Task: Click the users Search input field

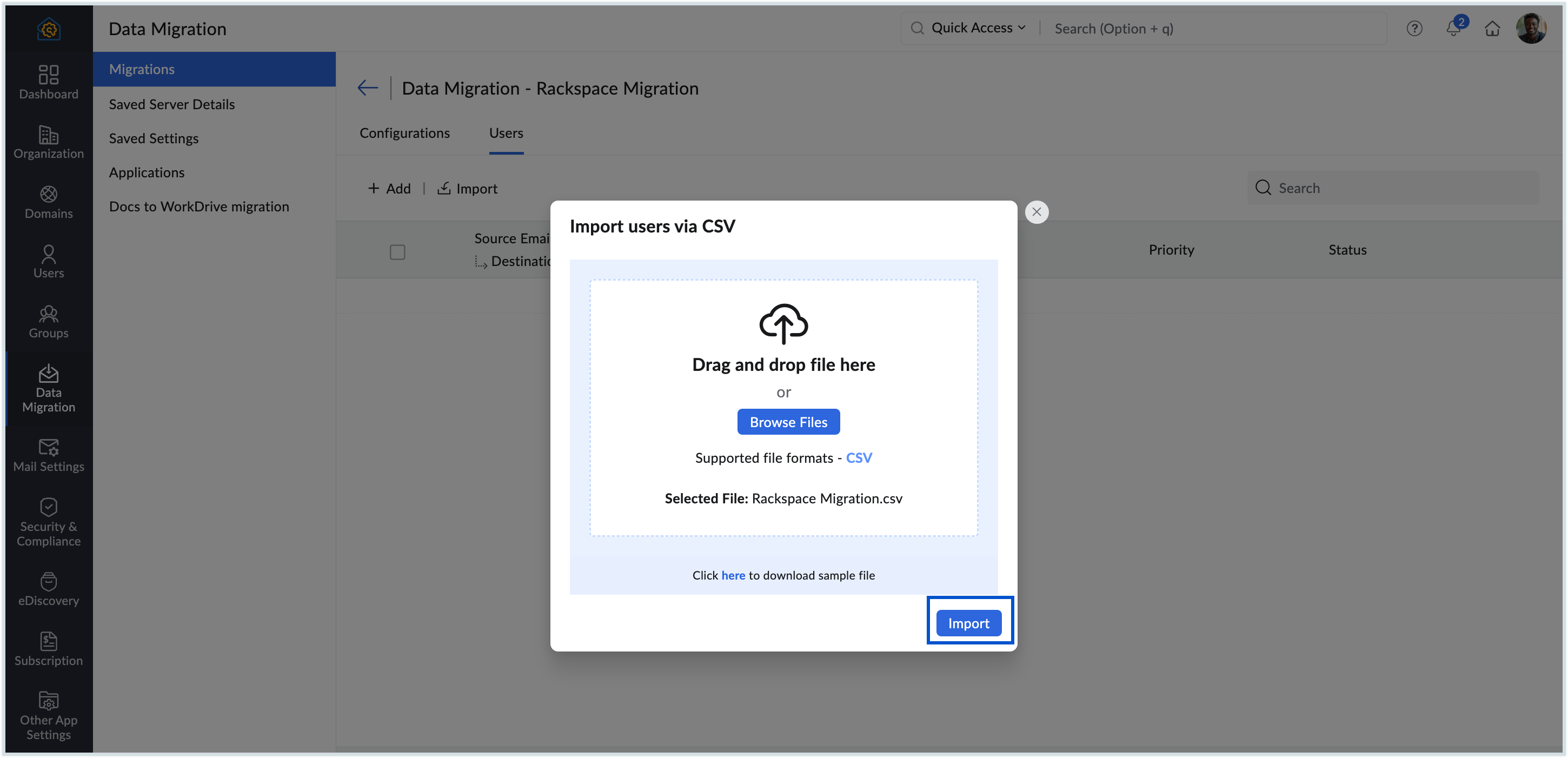Action: 1400,188
